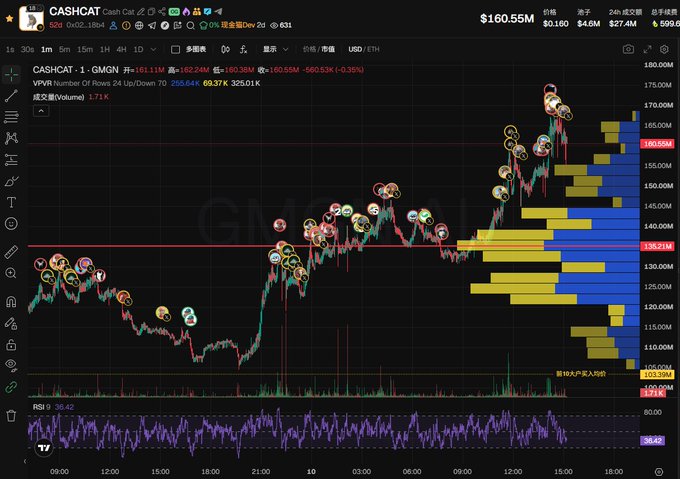Switch to 市值 market cap mode
Image resolution: width=680 pixels, height=479 pixels.
coord(328,49)
